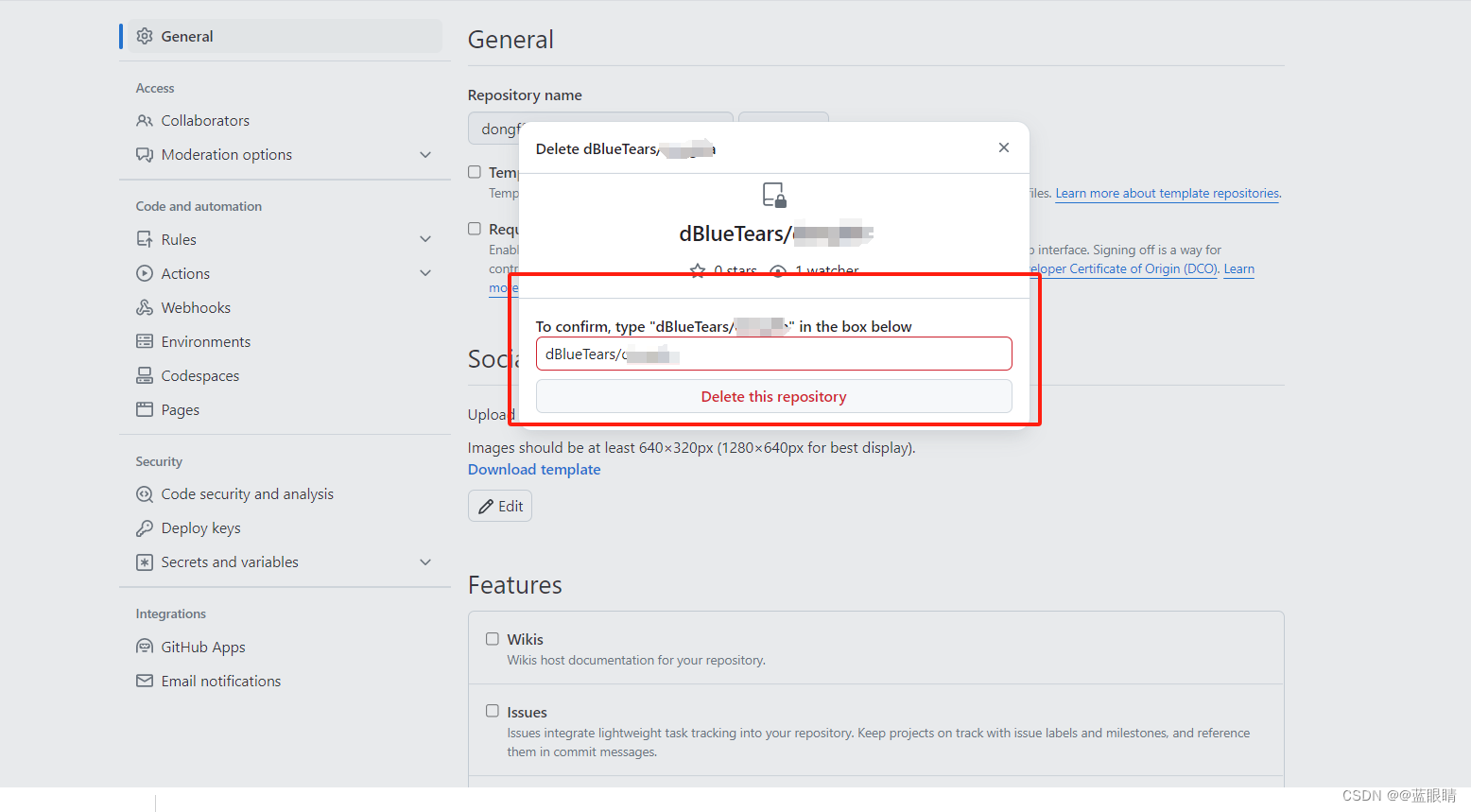1471x812 pixels.
Task: Click the Moderation options comment icon
Action: click(x=145, y=154)
